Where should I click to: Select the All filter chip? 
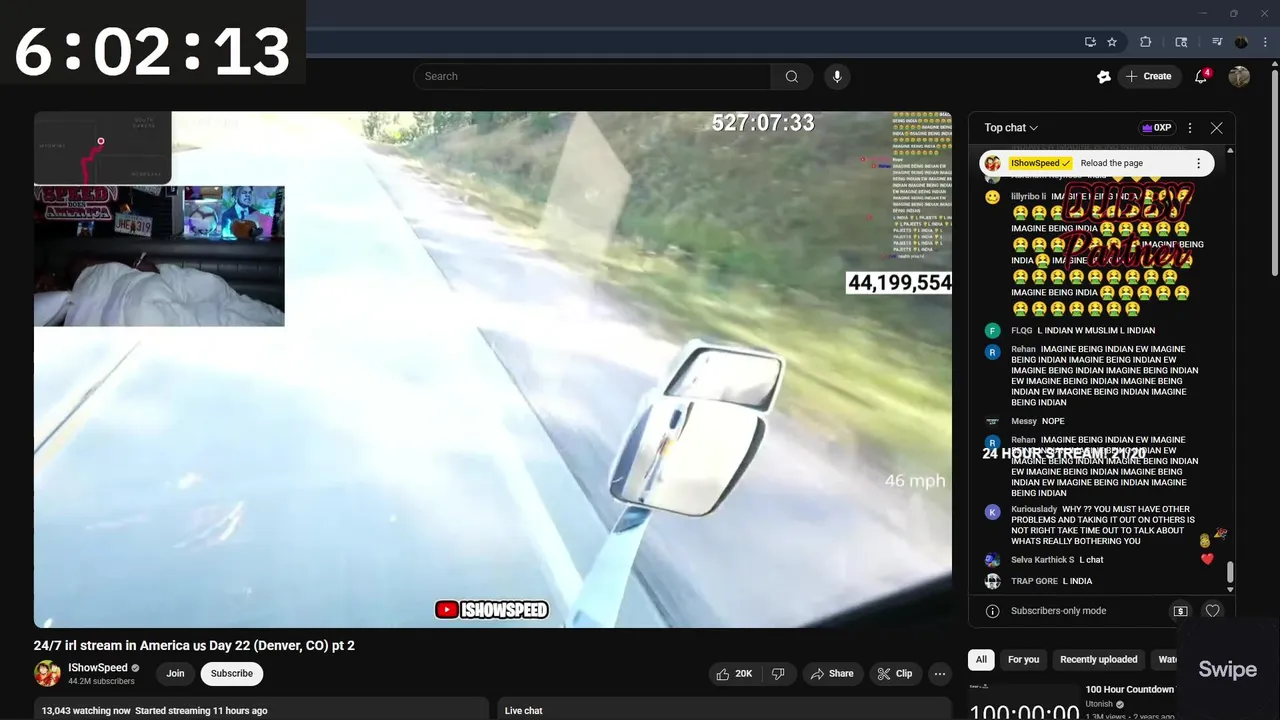[981, 660]
